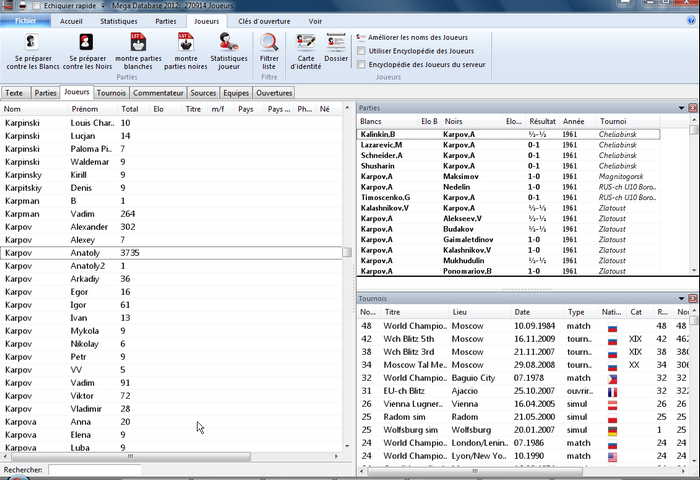This screenshot has width=700, height=480.
Task: Close the Parties panel
Action: [x=692, y=108]
